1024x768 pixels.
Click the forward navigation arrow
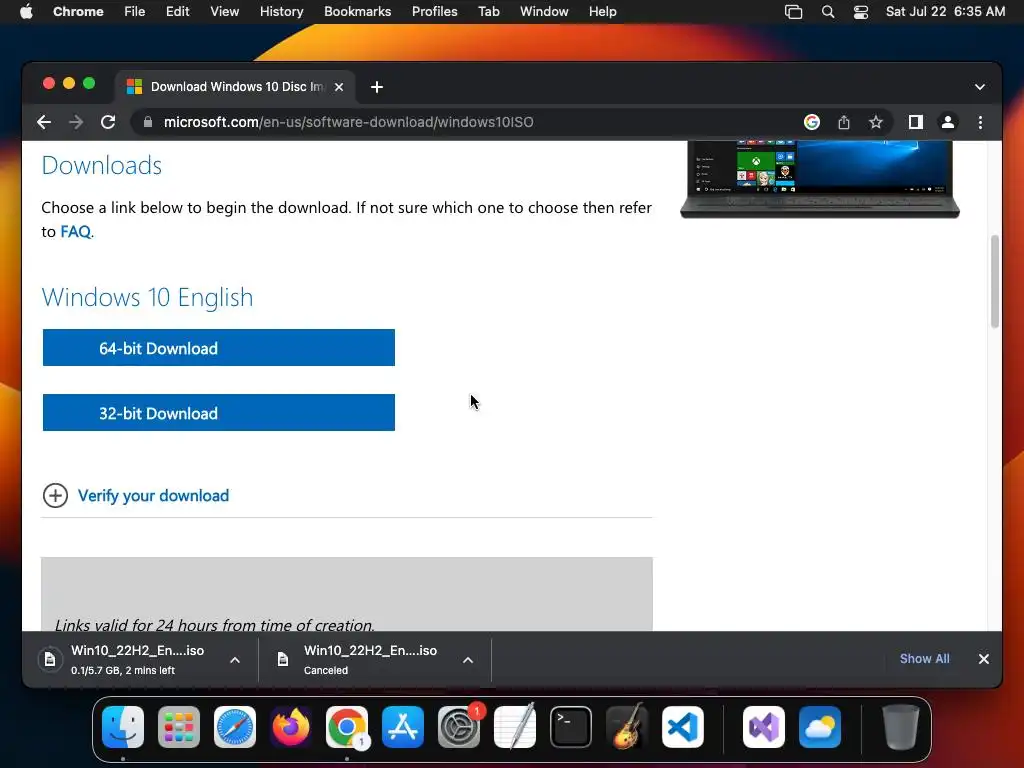coord(76,122)
